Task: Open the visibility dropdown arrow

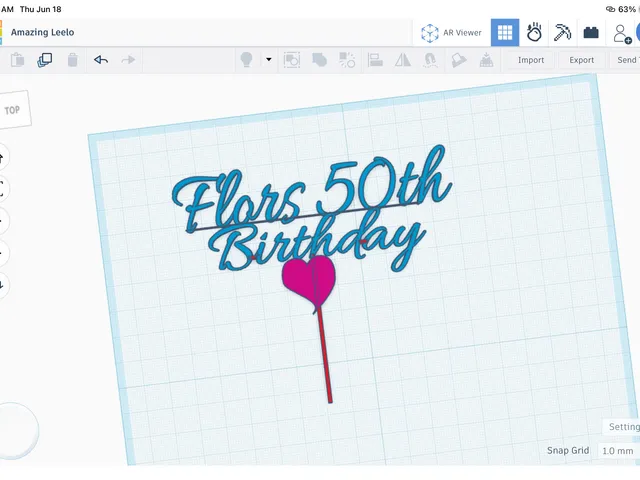Action: coord(269,60)
